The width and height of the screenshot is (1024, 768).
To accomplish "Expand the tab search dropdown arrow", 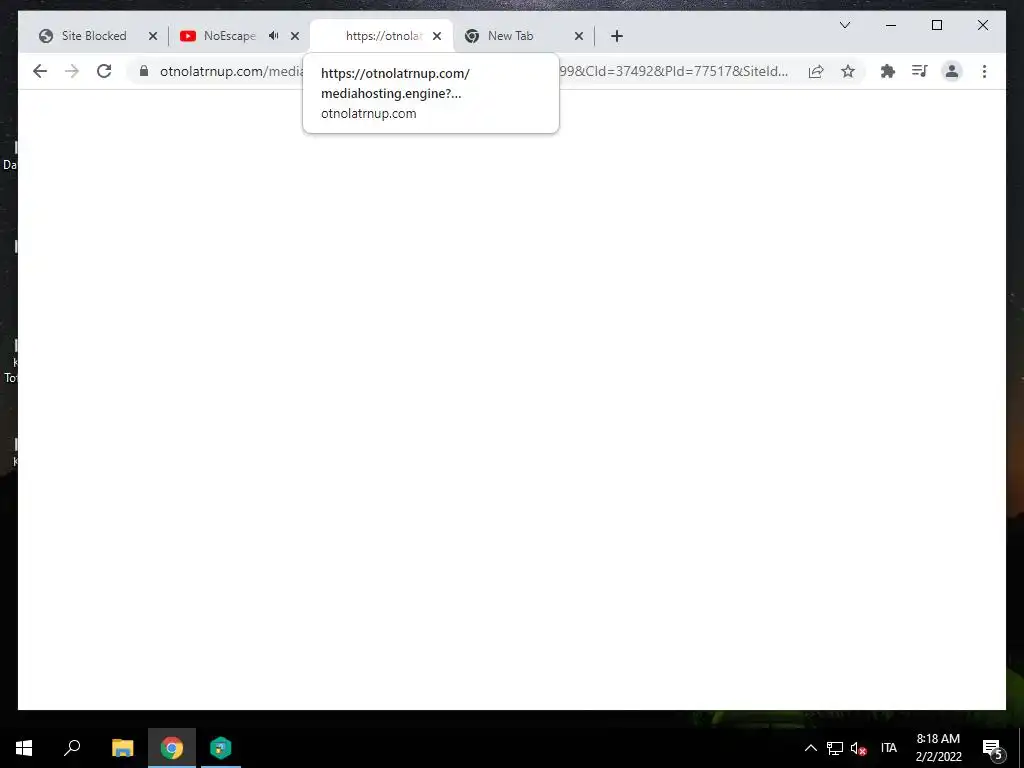I will click(x=844, y=25).
